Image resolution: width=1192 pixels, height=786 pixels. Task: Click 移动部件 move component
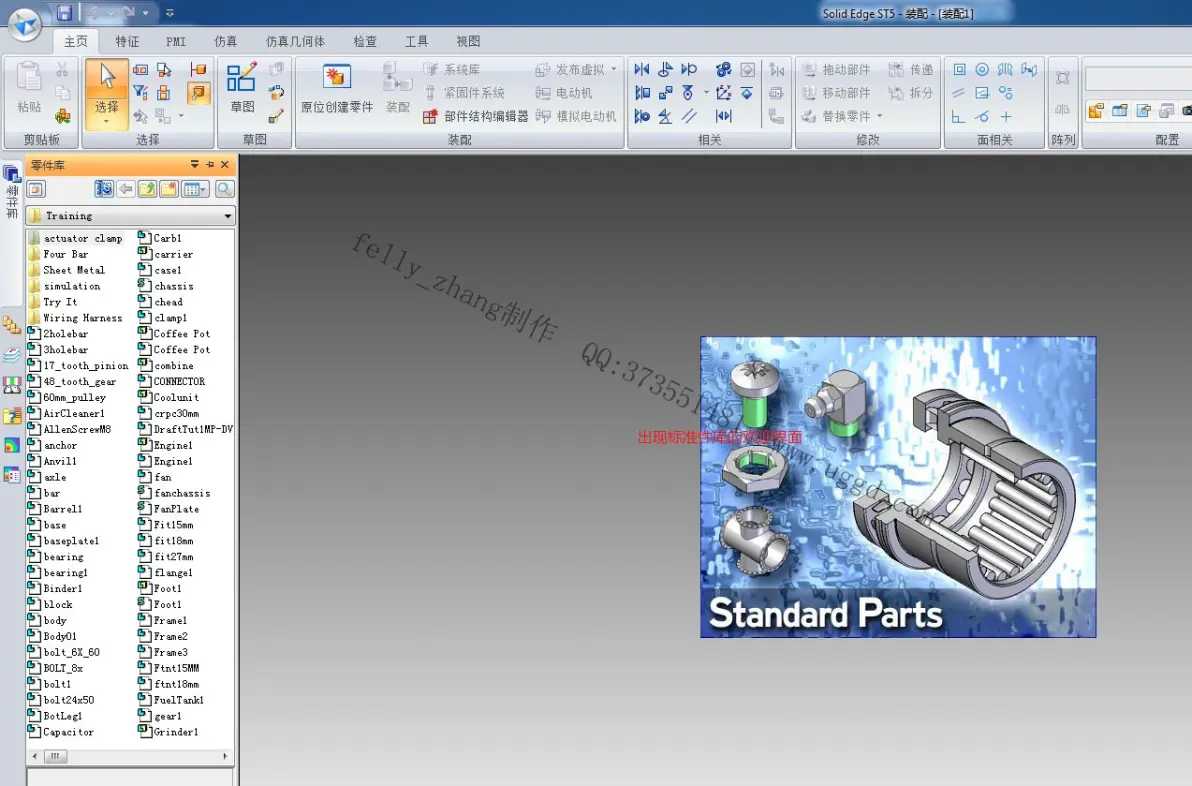coord(836,93)
